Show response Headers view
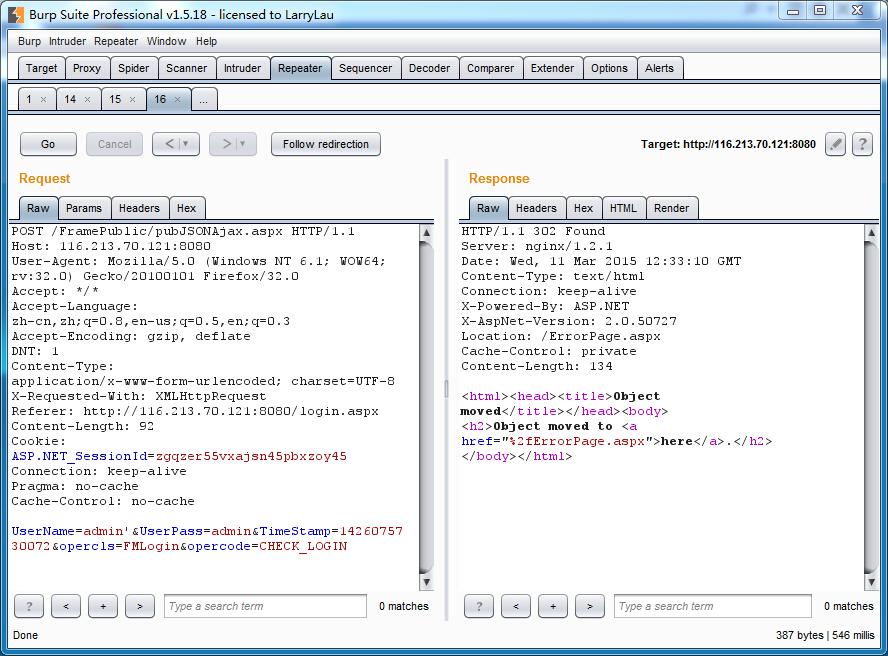 (x=536, y=208)
